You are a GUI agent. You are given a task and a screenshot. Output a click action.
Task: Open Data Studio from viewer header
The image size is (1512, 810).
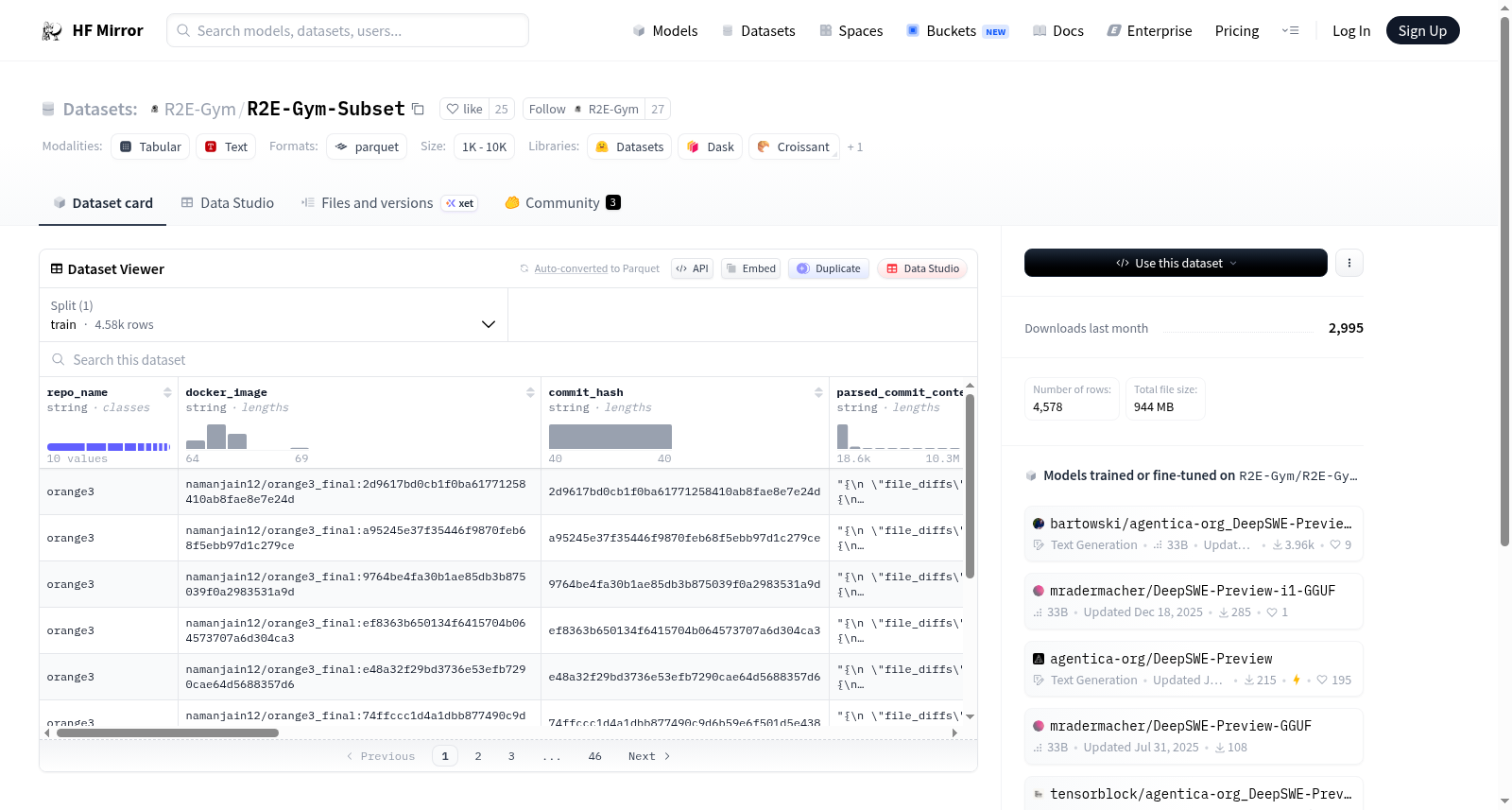(x=922, y=268)
